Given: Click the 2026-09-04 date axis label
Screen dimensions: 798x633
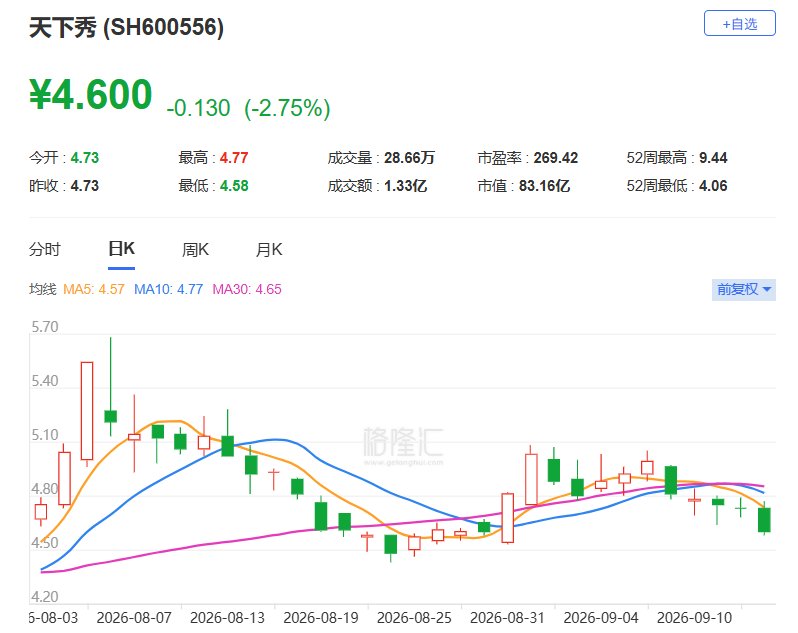Looking at the screenshot, I should pyautogui.click(x=601, y=618).
